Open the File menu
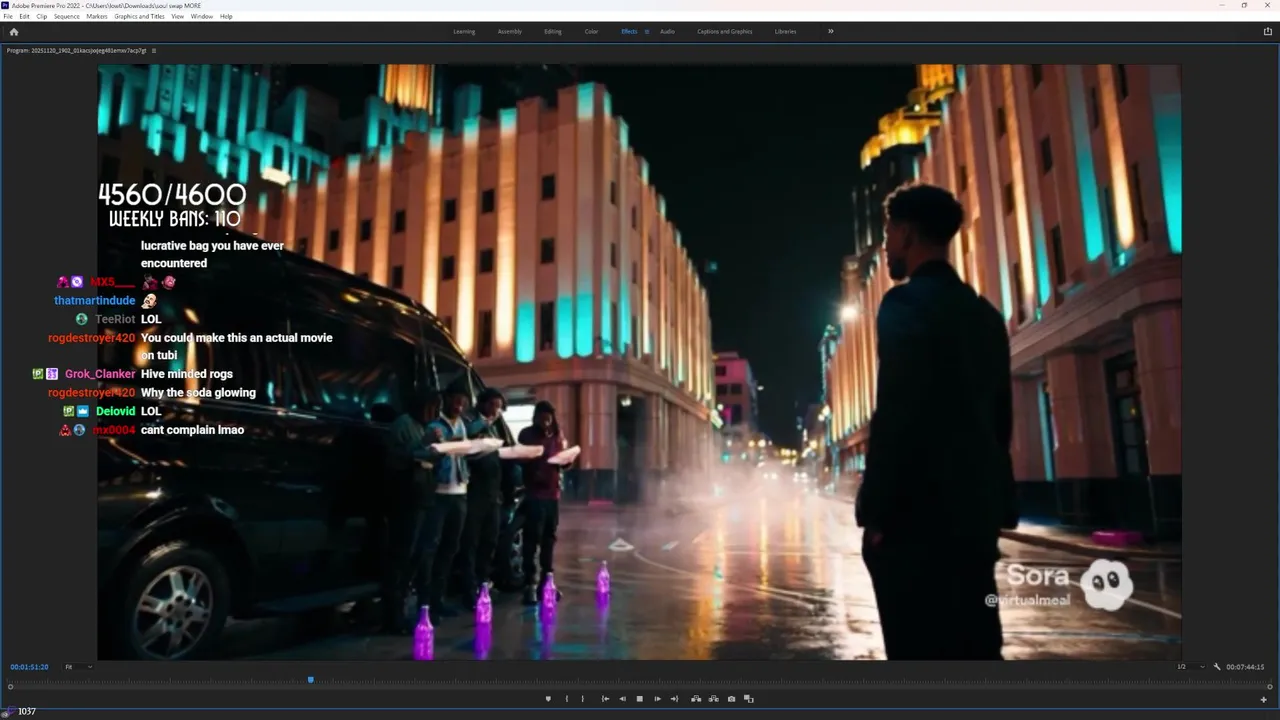 click(8, 17)
